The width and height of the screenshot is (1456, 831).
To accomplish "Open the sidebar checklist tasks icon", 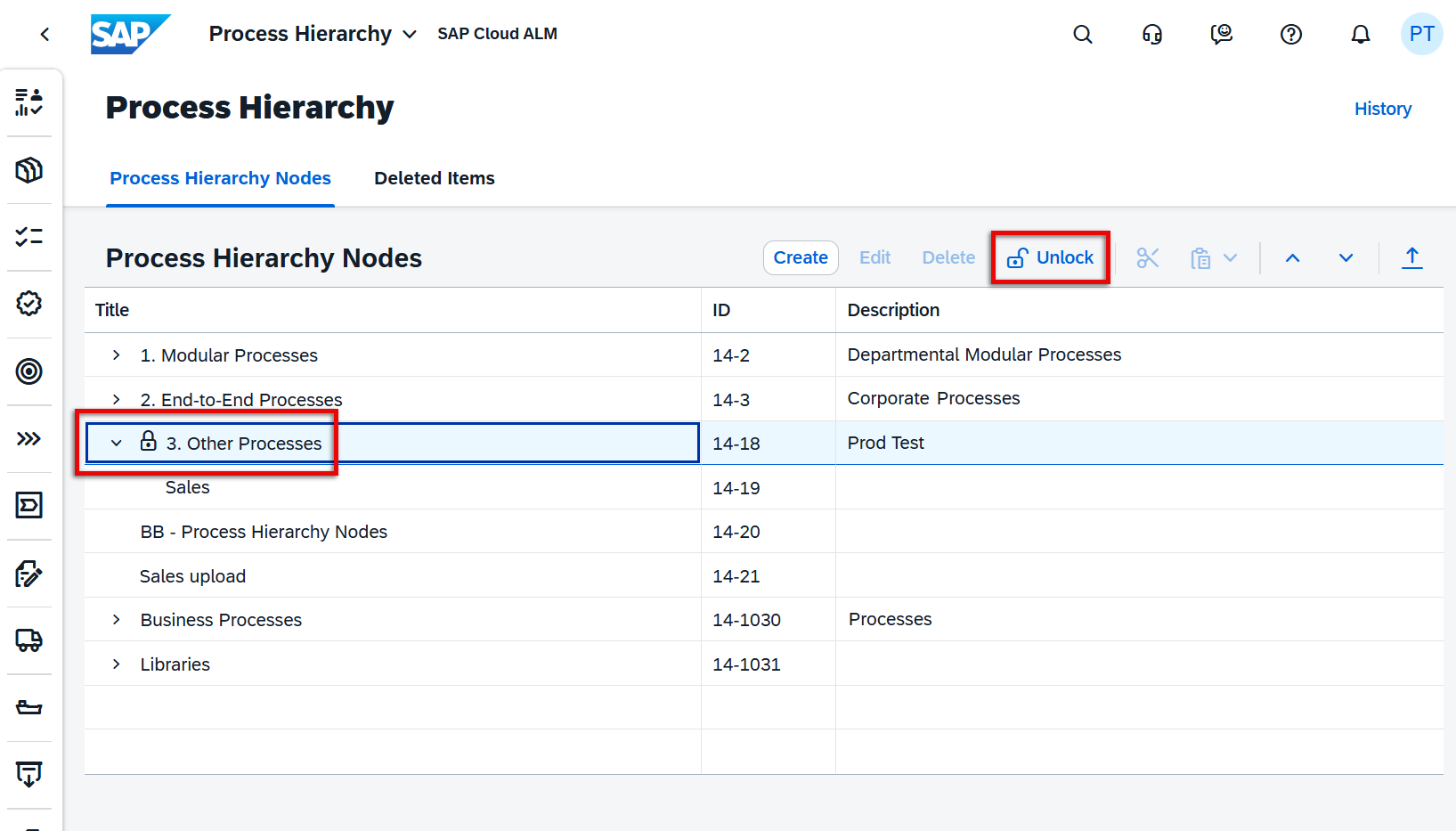I will [x=29, y=236].
